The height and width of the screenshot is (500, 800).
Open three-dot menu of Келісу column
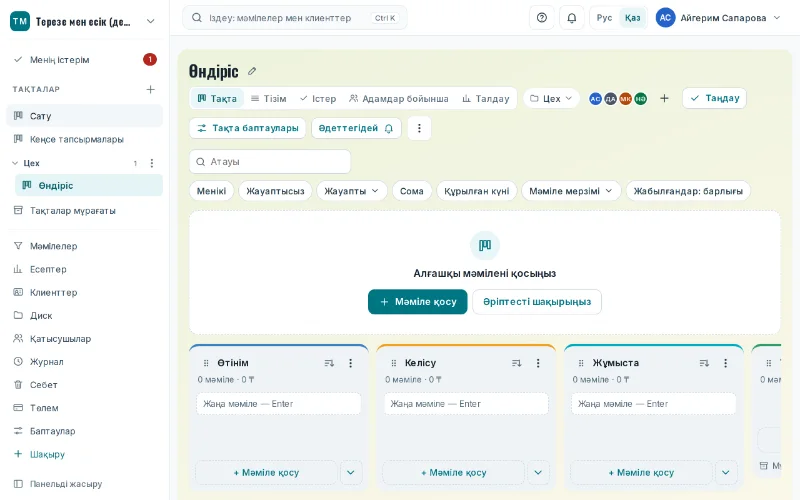tap(538, 363)
